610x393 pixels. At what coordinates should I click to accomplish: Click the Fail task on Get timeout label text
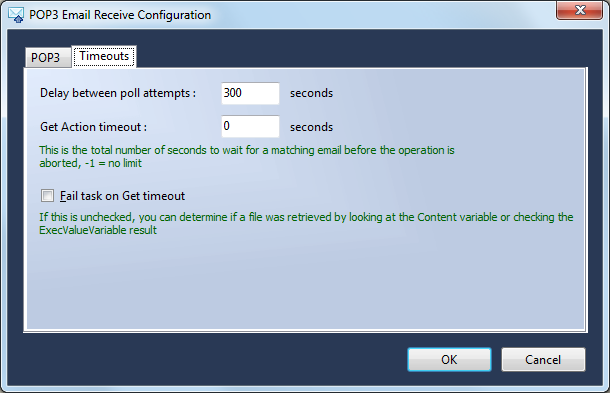tap(122, 196)
